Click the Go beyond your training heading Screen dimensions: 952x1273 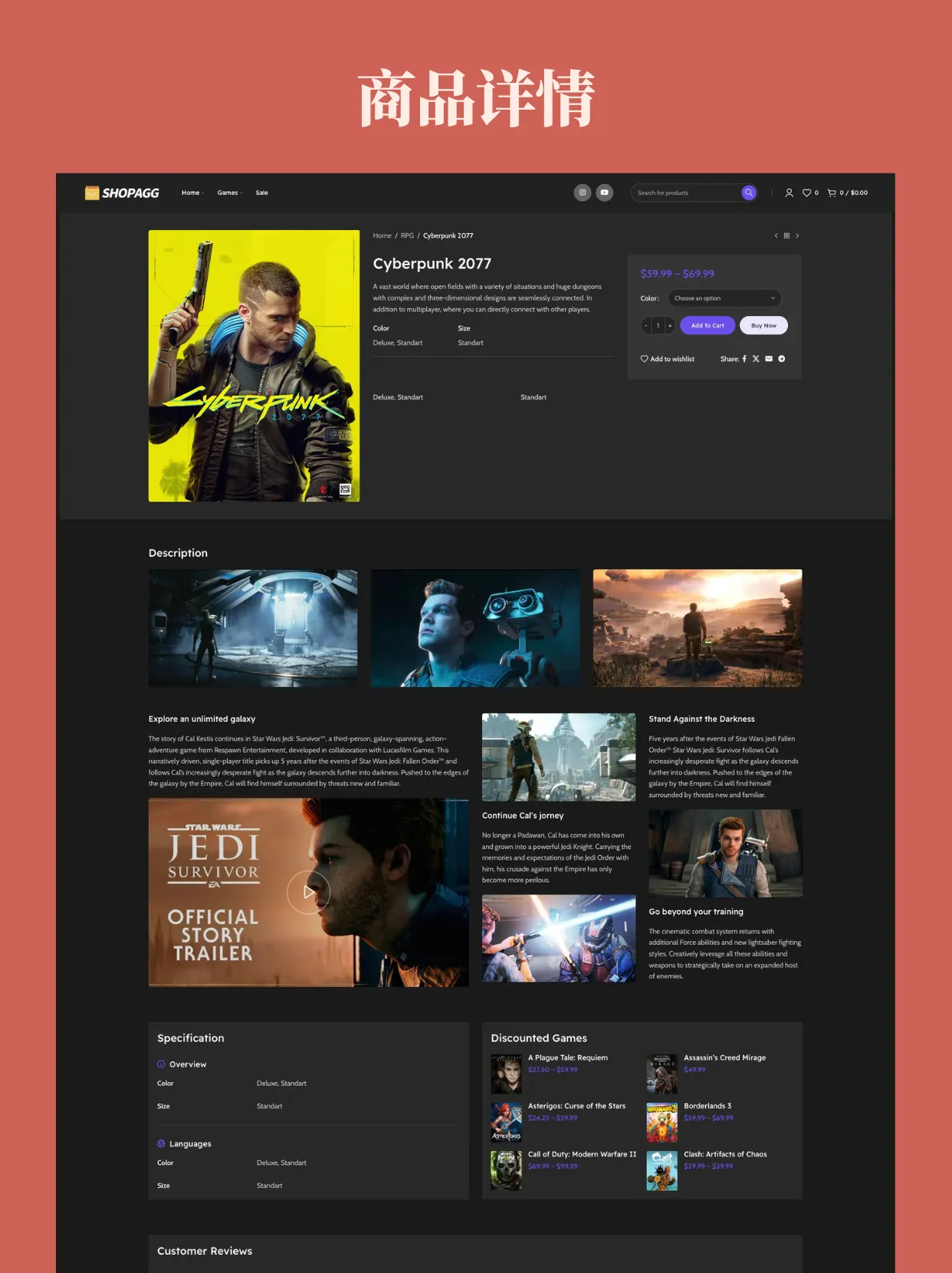(x=696, y=912)
